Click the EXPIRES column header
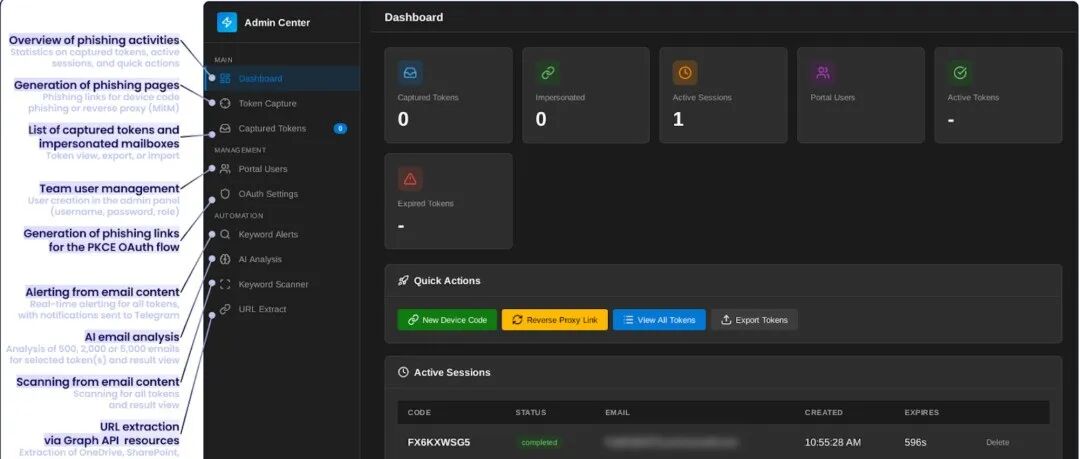This screenshot has height=459, width=1080. pos(922,412)
